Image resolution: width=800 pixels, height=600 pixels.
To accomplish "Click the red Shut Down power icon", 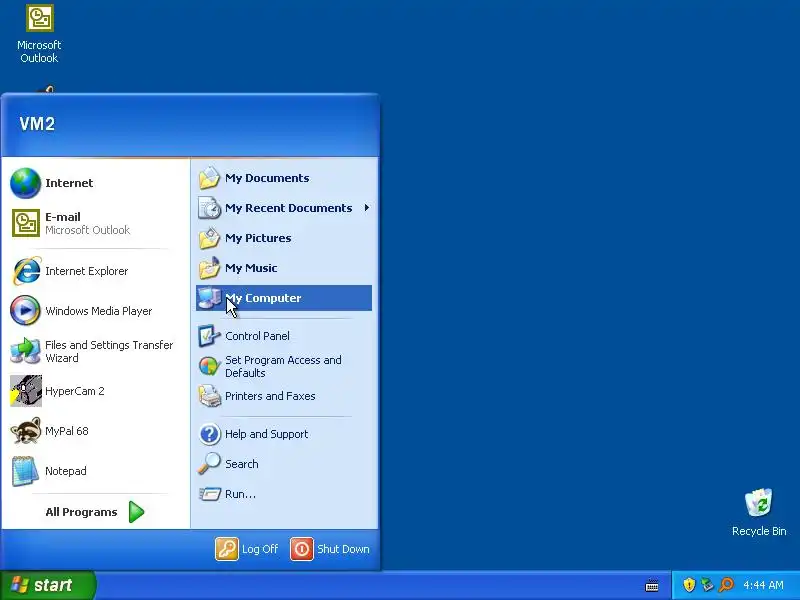I will click(x=302, y=549).
